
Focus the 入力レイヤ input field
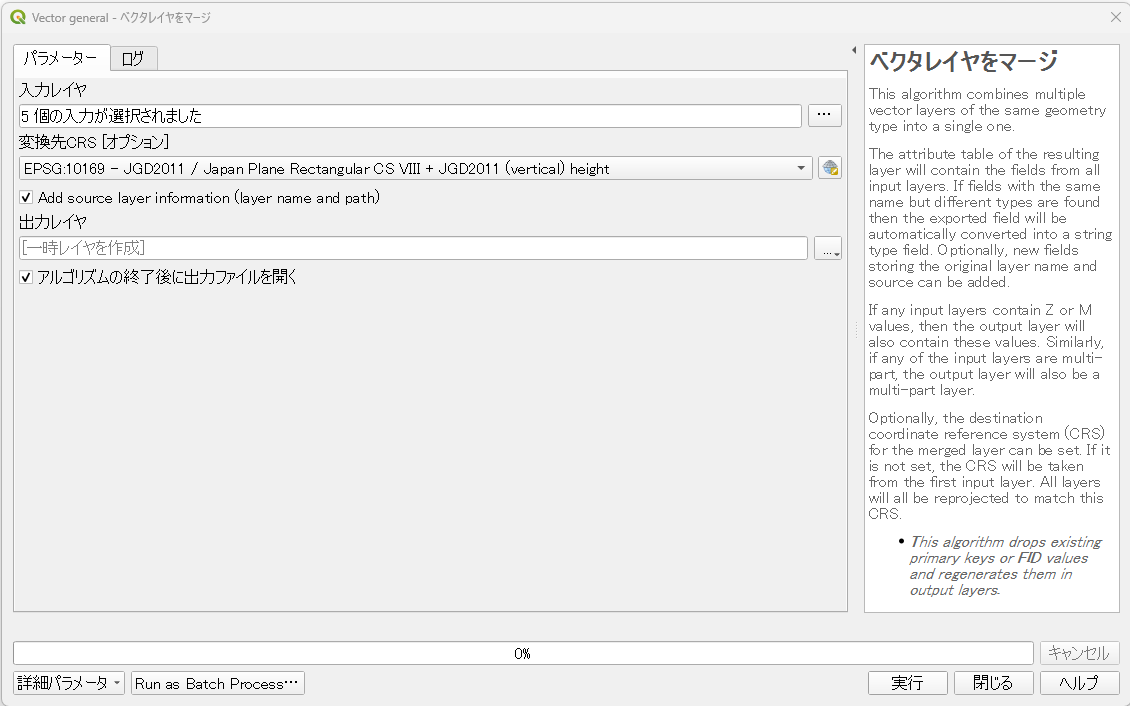click(x=410, y=115)
